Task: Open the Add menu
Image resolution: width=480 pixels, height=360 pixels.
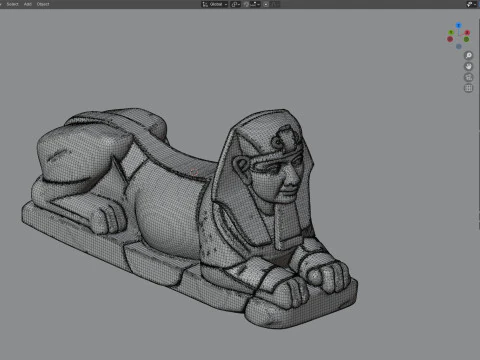Action: click(x=28, y=4)
